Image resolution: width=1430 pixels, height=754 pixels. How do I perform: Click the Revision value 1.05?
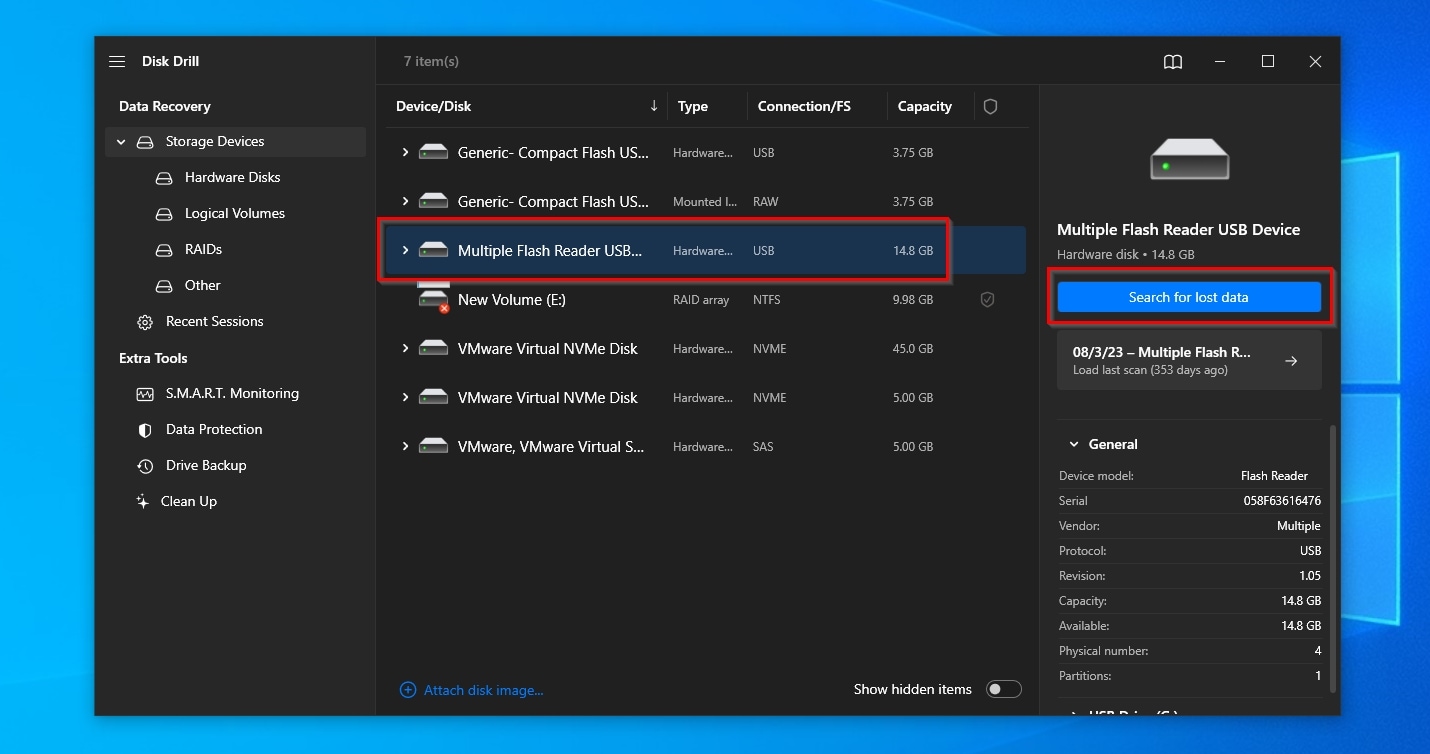coord(1309,576)
